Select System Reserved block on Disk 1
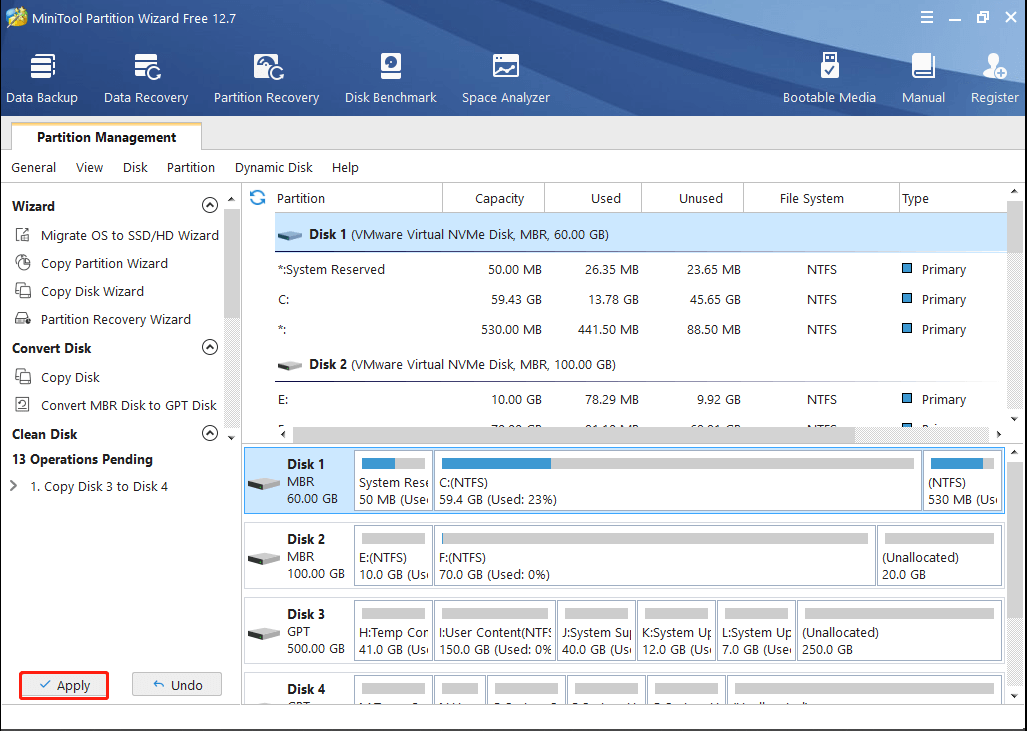This screenshot has width=1027, height=731. [x=393, y=481]
